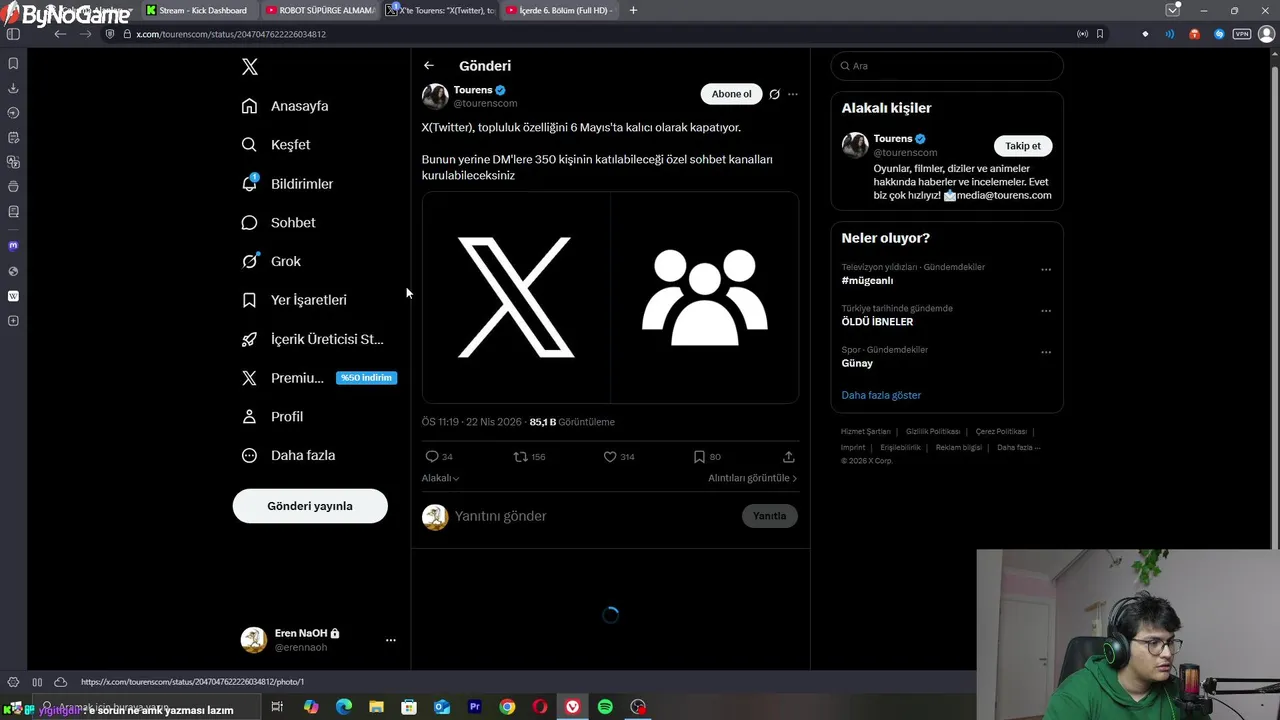Open more options for Günay trend
The height and width of the screenshot is (720, 1280).
coord(1046,352)
